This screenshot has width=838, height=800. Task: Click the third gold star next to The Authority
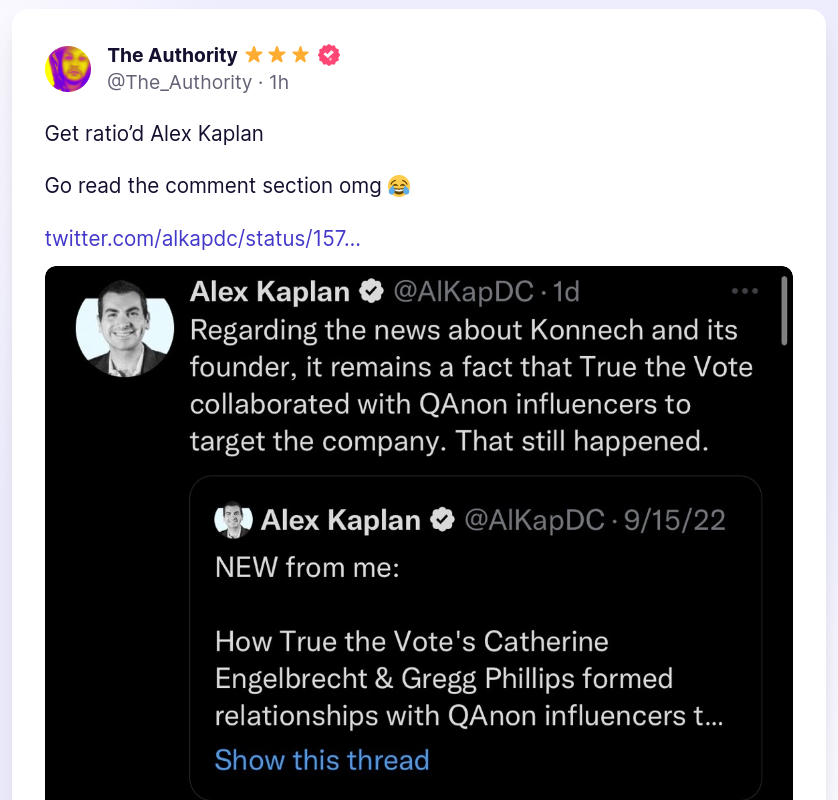(300, 55)
